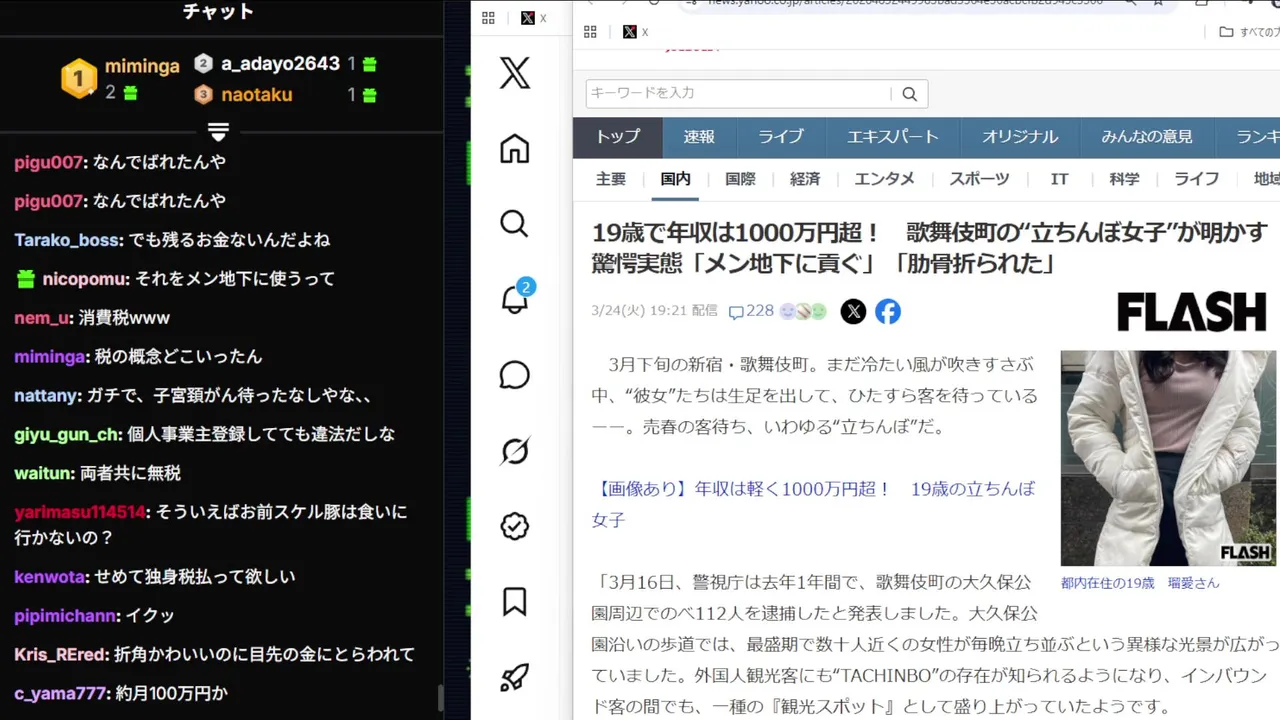This screenshot has width=1280, height=720.
Task: Select 速報 tab
Action: pyautogui.click(x=699, y=137)
